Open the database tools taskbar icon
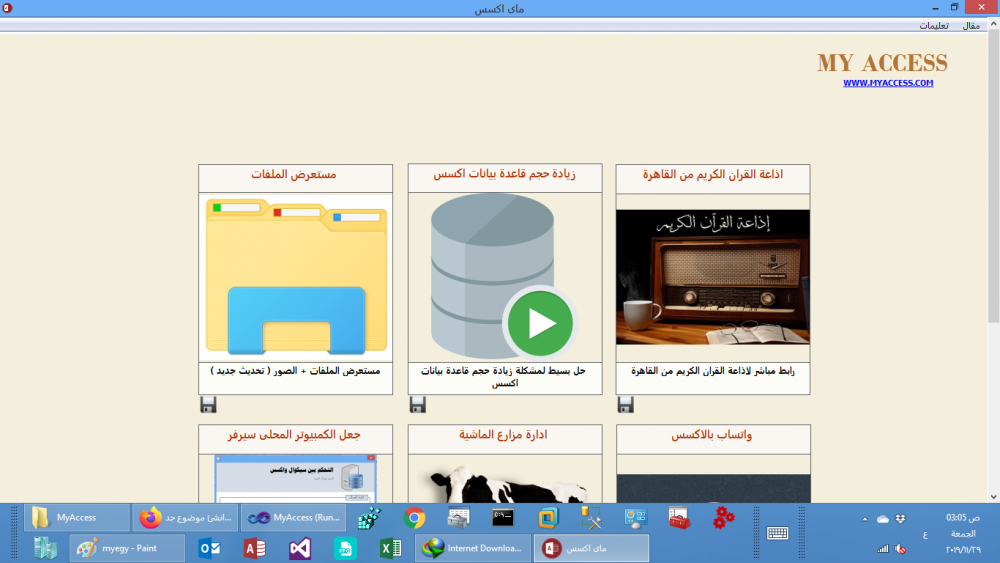This screenshot has width=1000, height=563. pos(591,518)
